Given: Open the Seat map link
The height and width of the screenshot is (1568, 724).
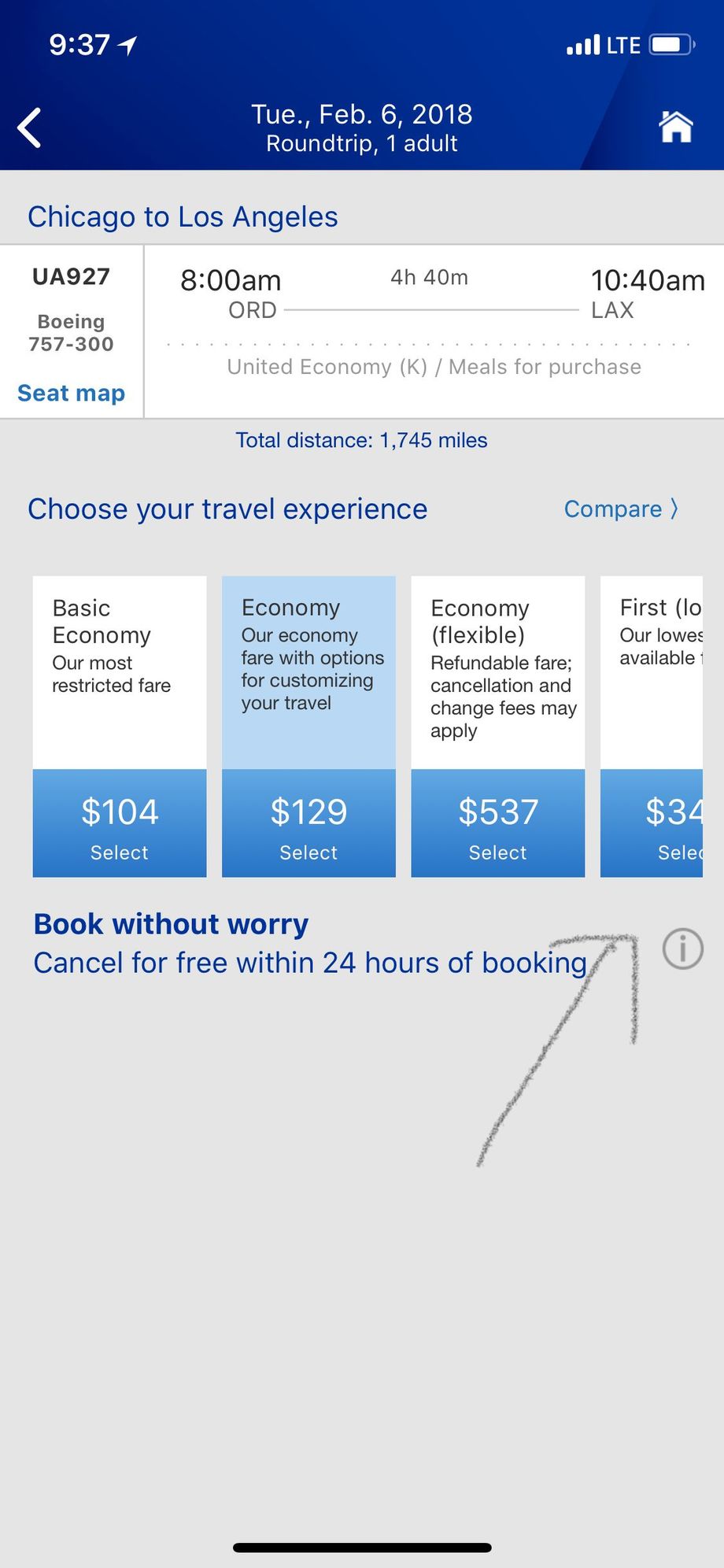Looking at the screenshot, I should (x=72, y=393).
